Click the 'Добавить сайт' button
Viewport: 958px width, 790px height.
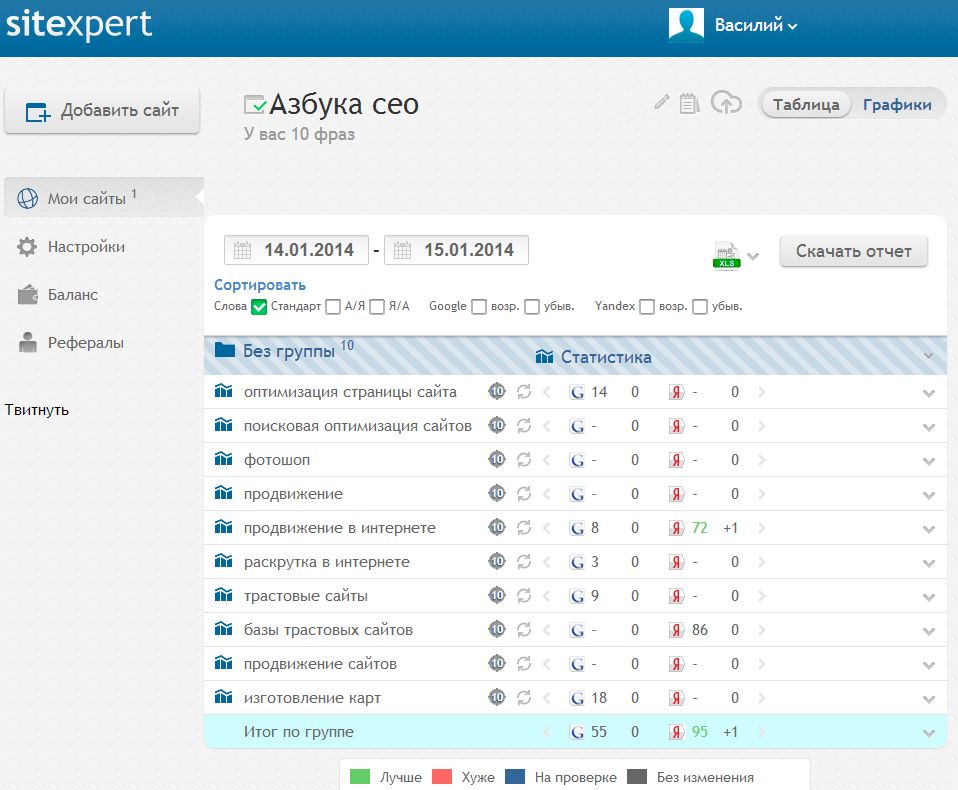pos(102,111)
